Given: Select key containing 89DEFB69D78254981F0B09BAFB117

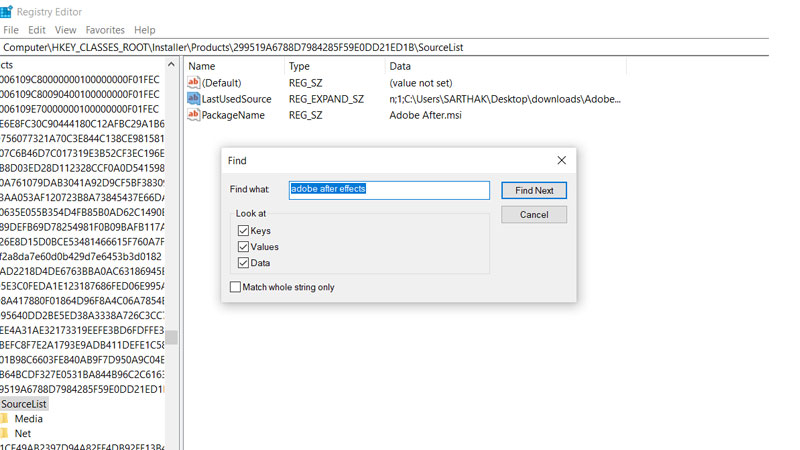Looking at the screenshot, I should [82, 227].
